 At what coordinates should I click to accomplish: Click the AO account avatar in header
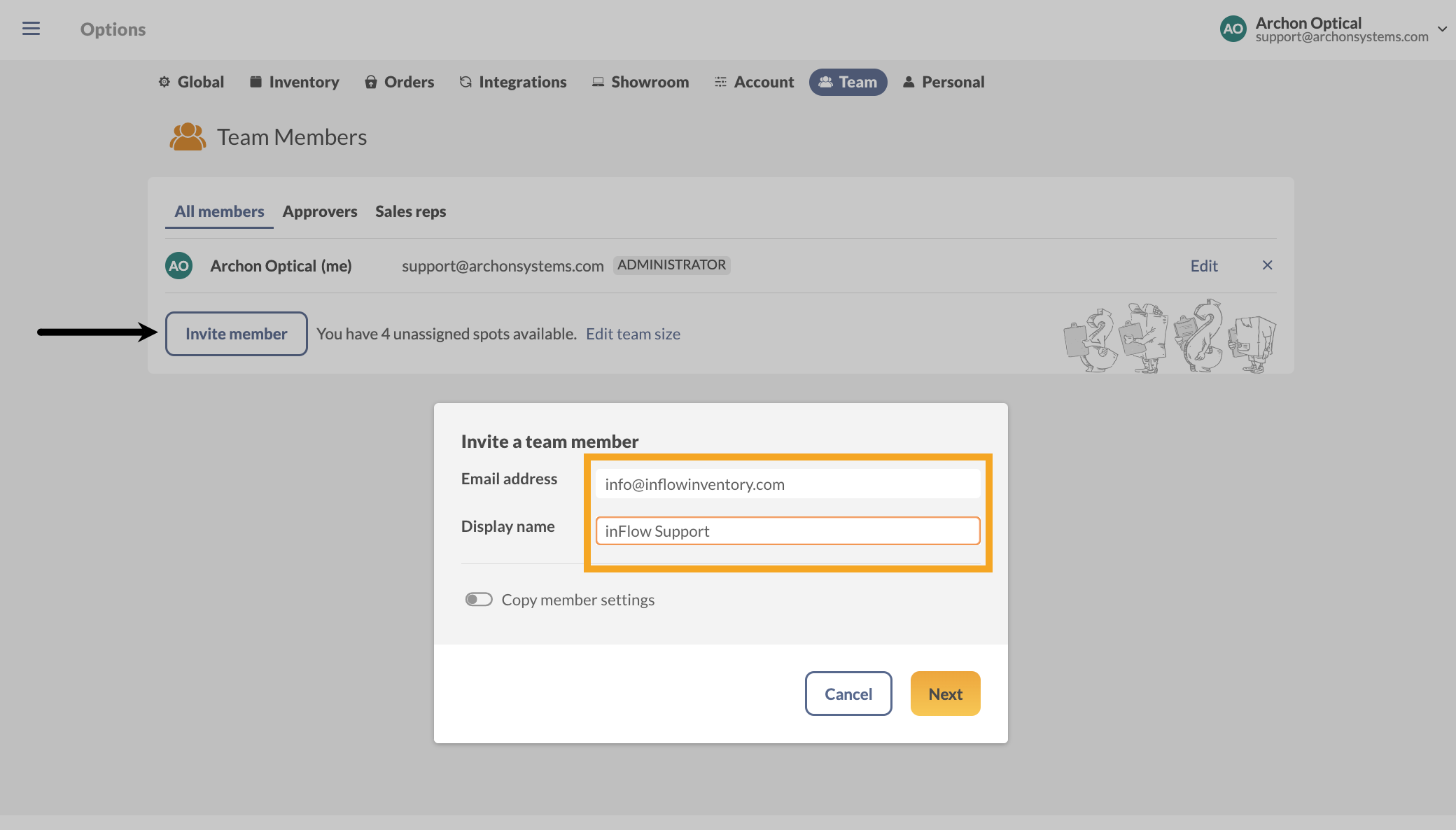coord(1233,29)
